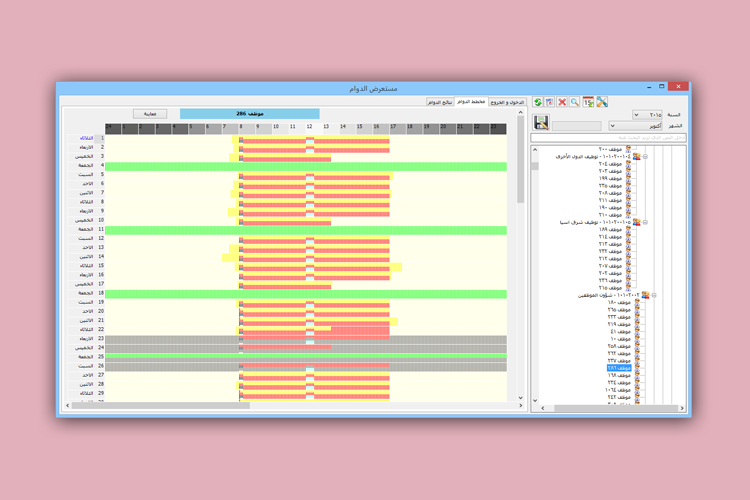The height and width of the screenshot is (500, 750).
Task: Select employee موظف ٤١ in the tree
Action: (x=620, y=332)
